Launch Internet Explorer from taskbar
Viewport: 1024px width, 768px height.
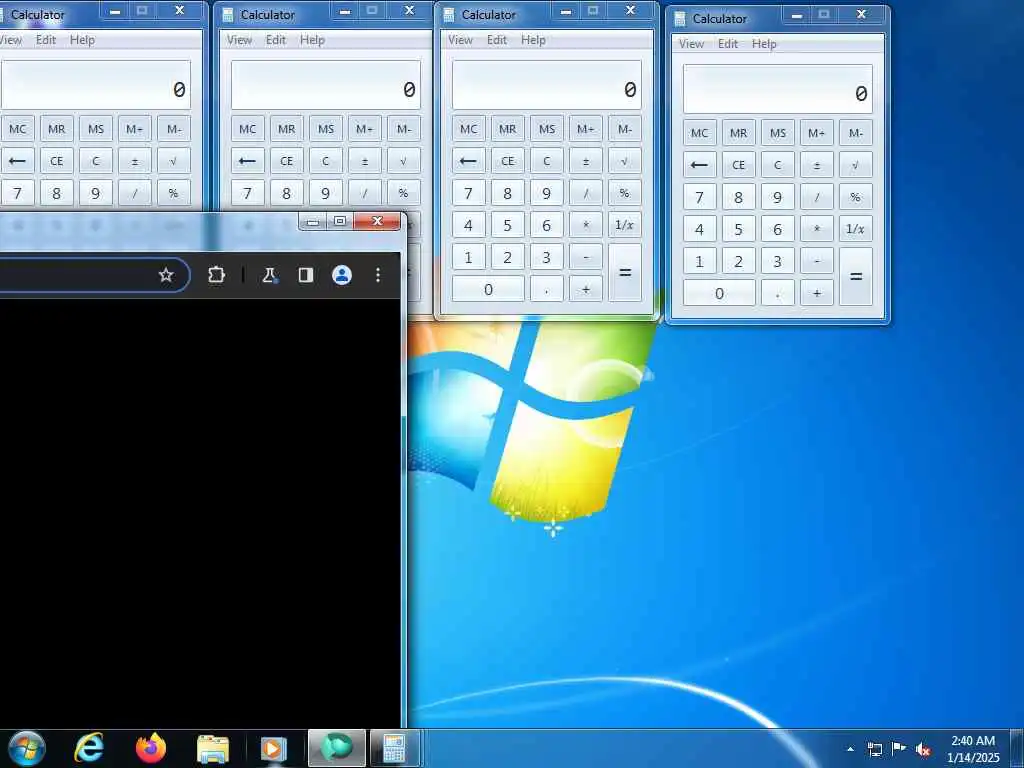click(89, 748)
